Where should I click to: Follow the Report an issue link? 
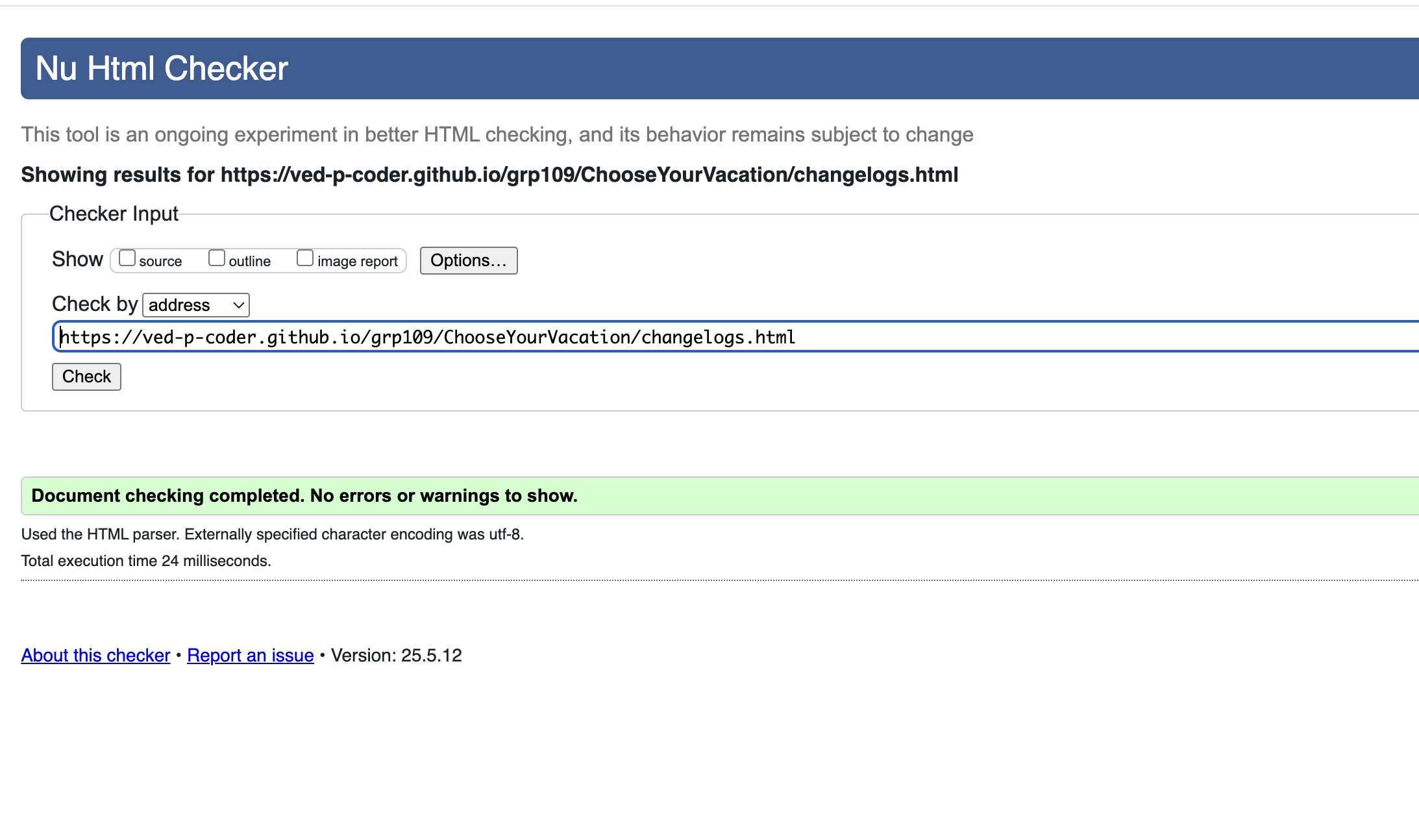(251, 656)
